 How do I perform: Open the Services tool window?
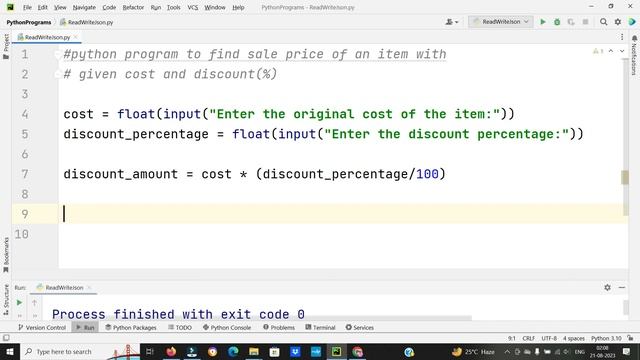[x=360, y=327]
